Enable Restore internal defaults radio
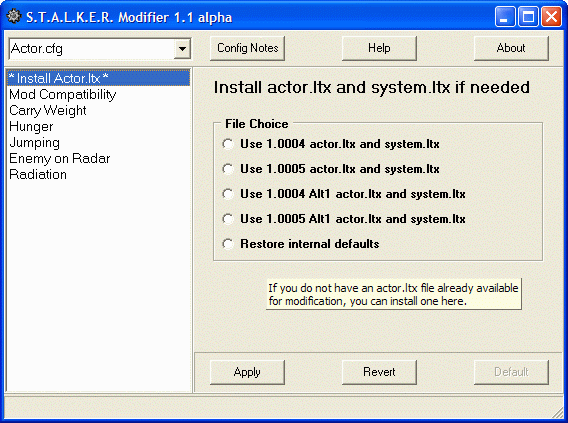The width and height of the screenshot is (568, 423). click(228, 244)
